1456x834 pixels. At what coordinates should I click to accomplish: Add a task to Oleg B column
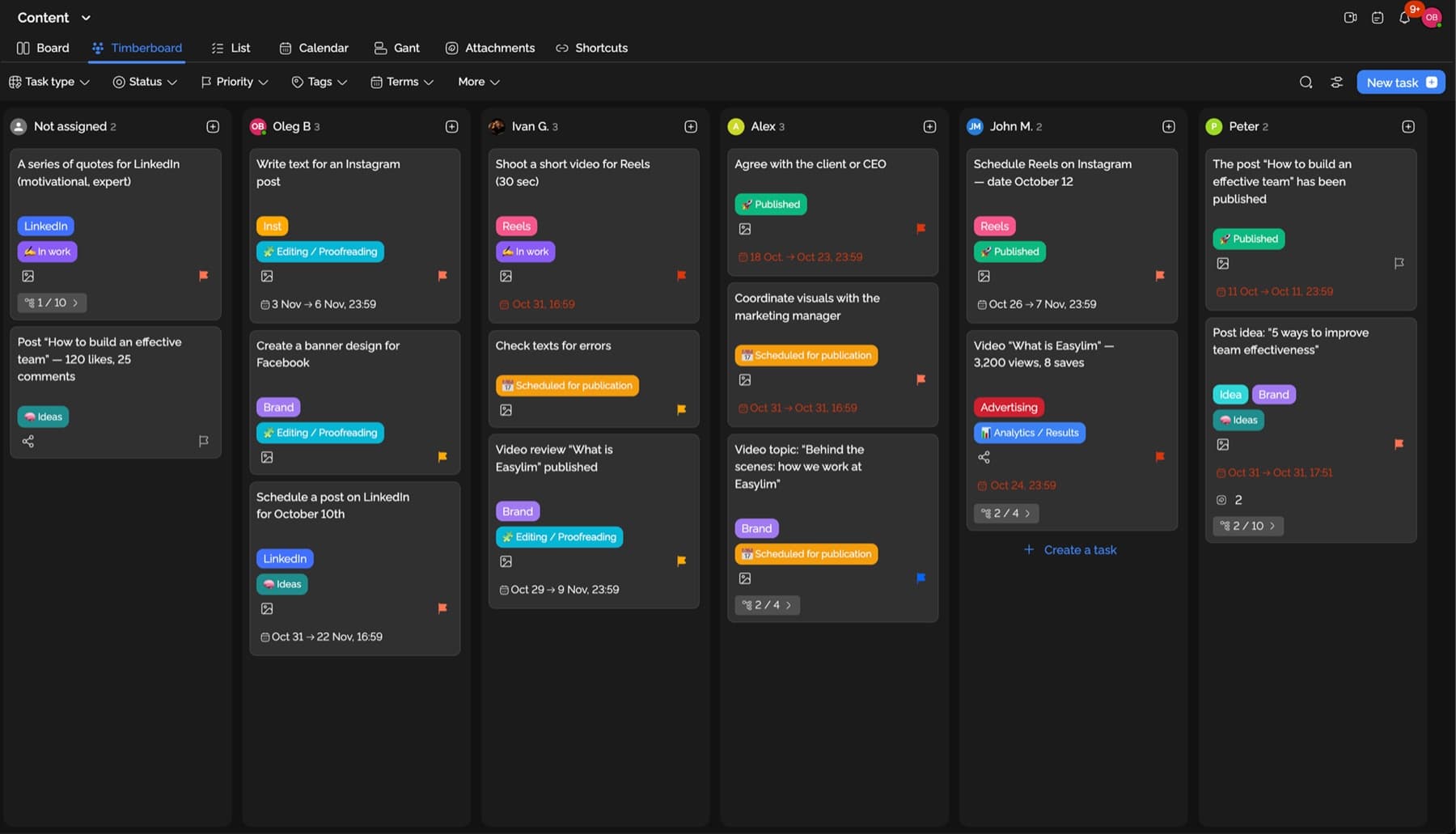451,126
